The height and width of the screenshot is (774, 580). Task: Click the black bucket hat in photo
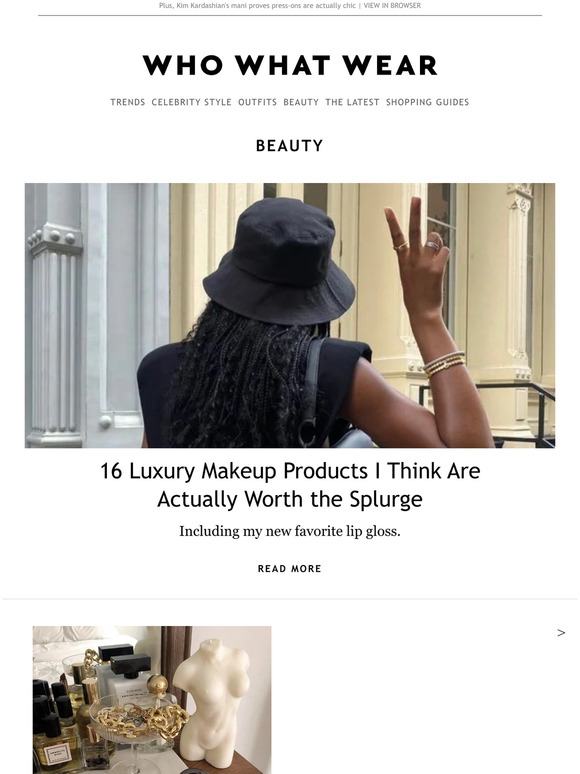pyautogui.click(x=279, y=261)
